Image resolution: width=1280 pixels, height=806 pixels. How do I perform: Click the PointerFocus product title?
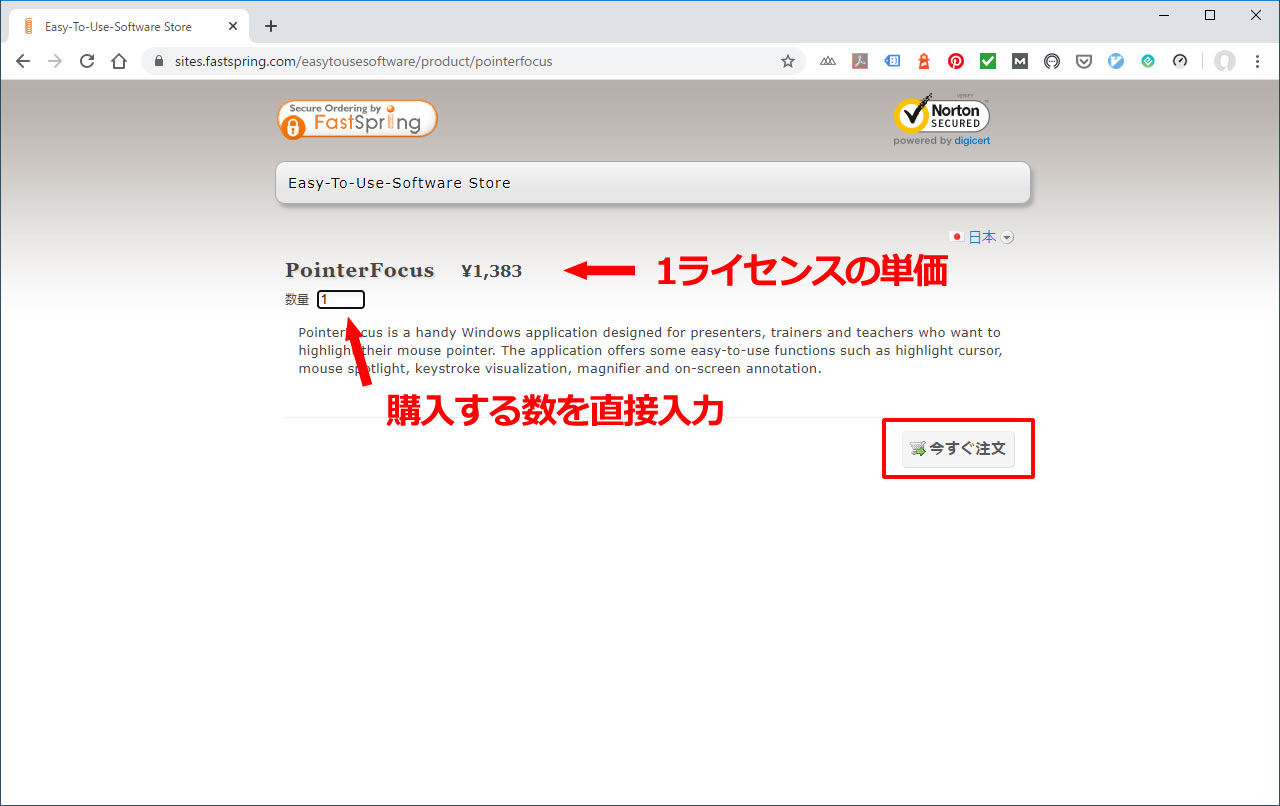pyautogui.click(x=360, y=270)
